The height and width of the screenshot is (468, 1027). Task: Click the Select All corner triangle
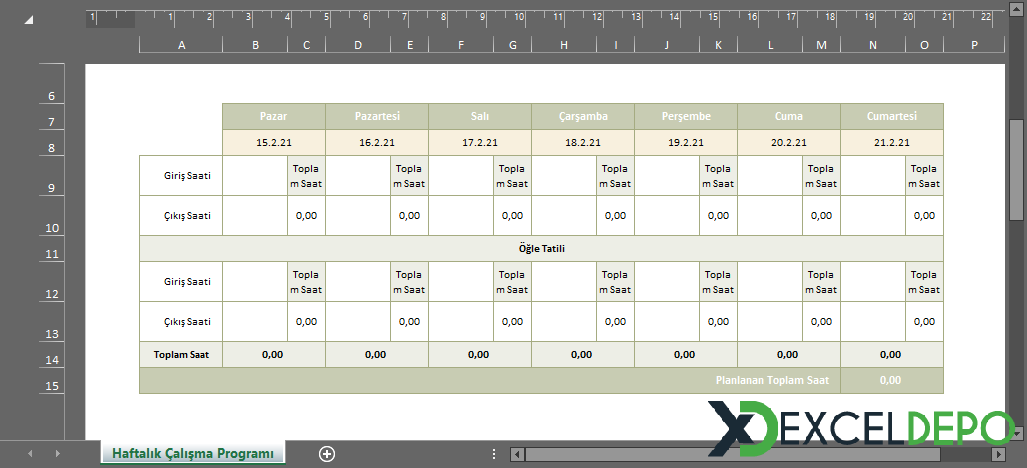pos(29,20)
